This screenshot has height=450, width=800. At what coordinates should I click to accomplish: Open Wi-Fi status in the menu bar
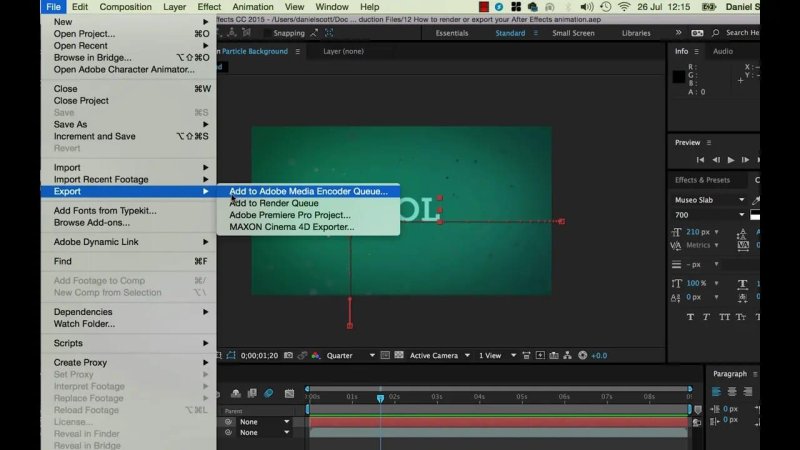point(623,7)
